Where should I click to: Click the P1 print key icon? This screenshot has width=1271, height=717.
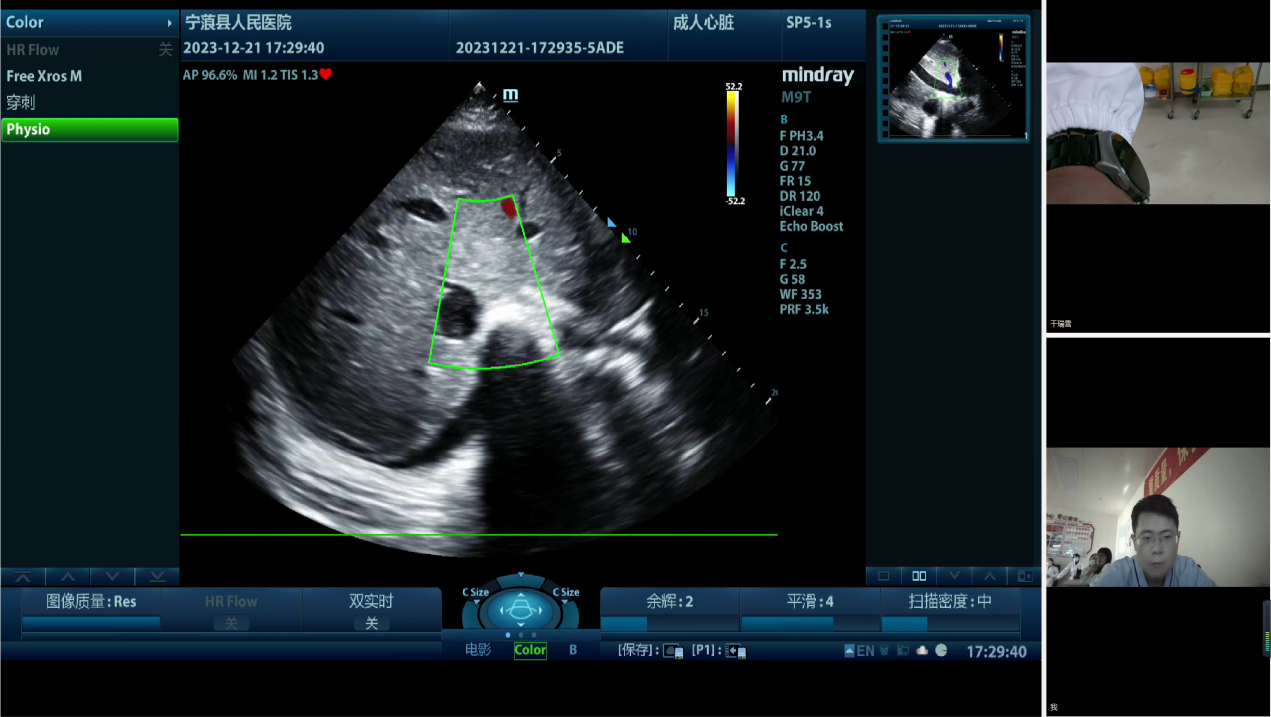tap(735, 651)
